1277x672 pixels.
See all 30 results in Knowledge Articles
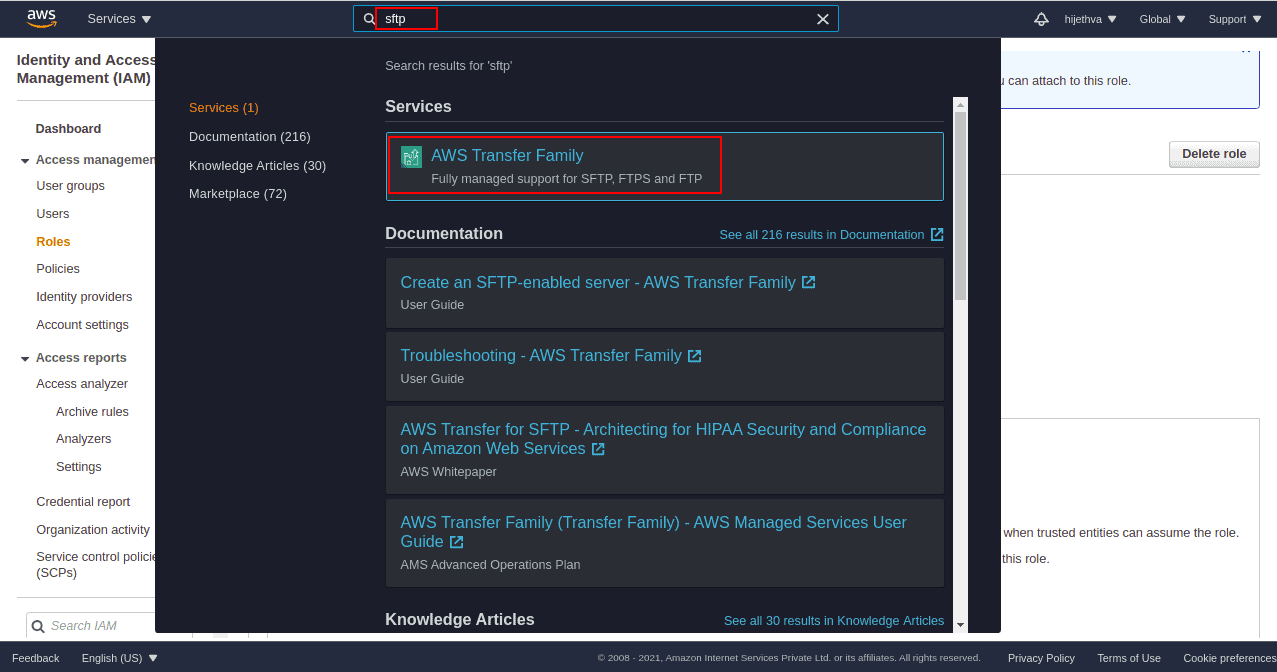tap(834, 621)
